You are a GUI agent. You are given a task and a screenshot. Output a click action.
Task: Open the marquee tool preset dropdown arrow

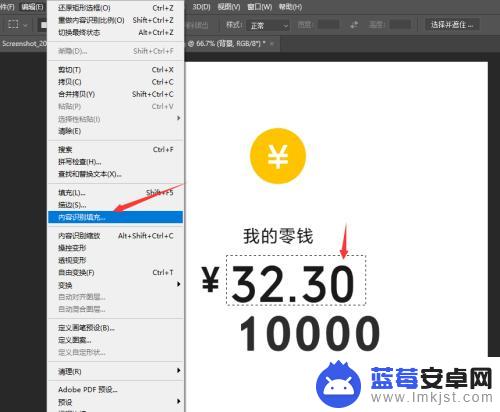click(x=26, y=25)
